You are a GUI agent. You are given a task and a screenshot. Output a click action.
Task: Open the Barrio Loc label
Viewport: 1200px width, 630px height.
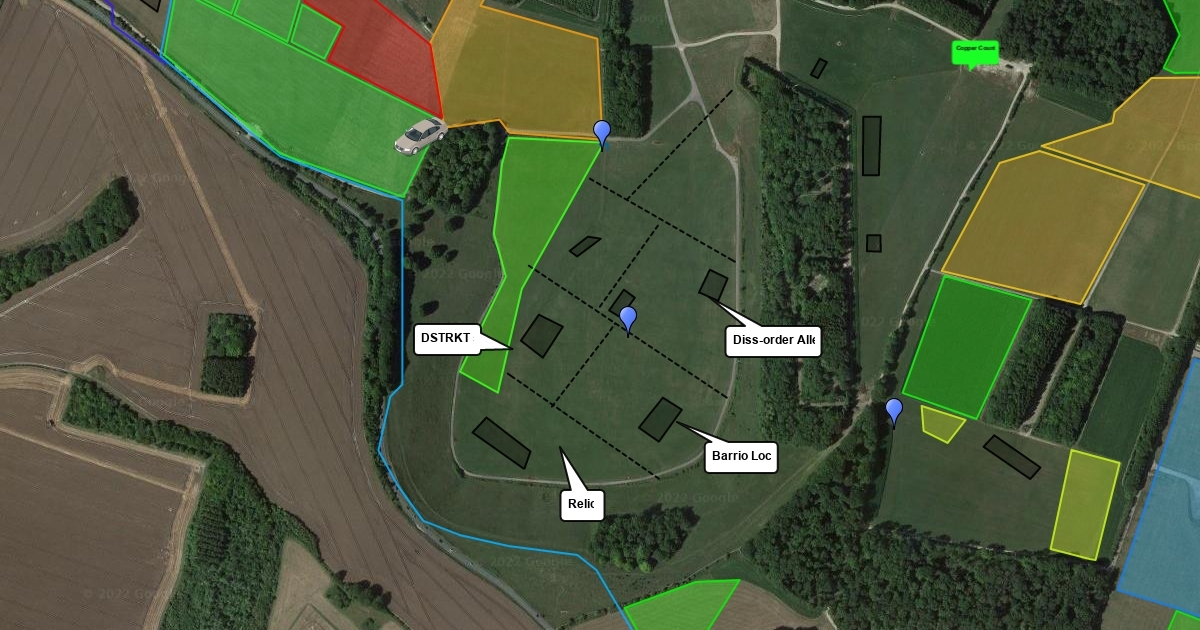click(741, 457)
